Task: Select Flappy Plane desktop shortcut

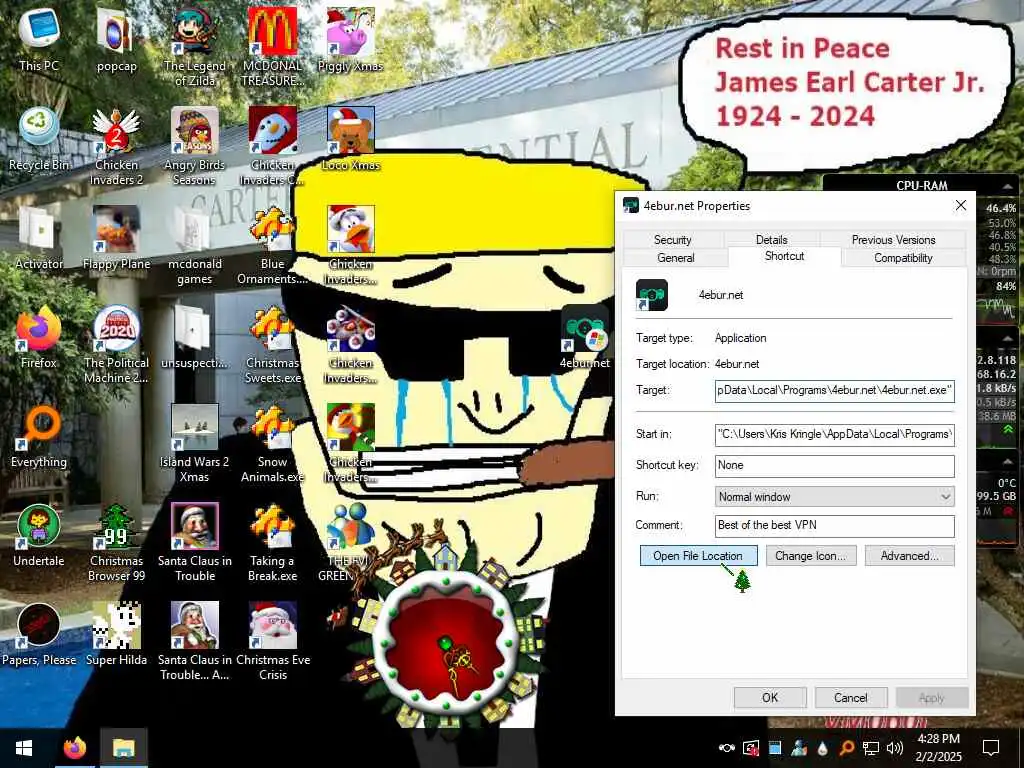Action: click(x=116, y=238)
